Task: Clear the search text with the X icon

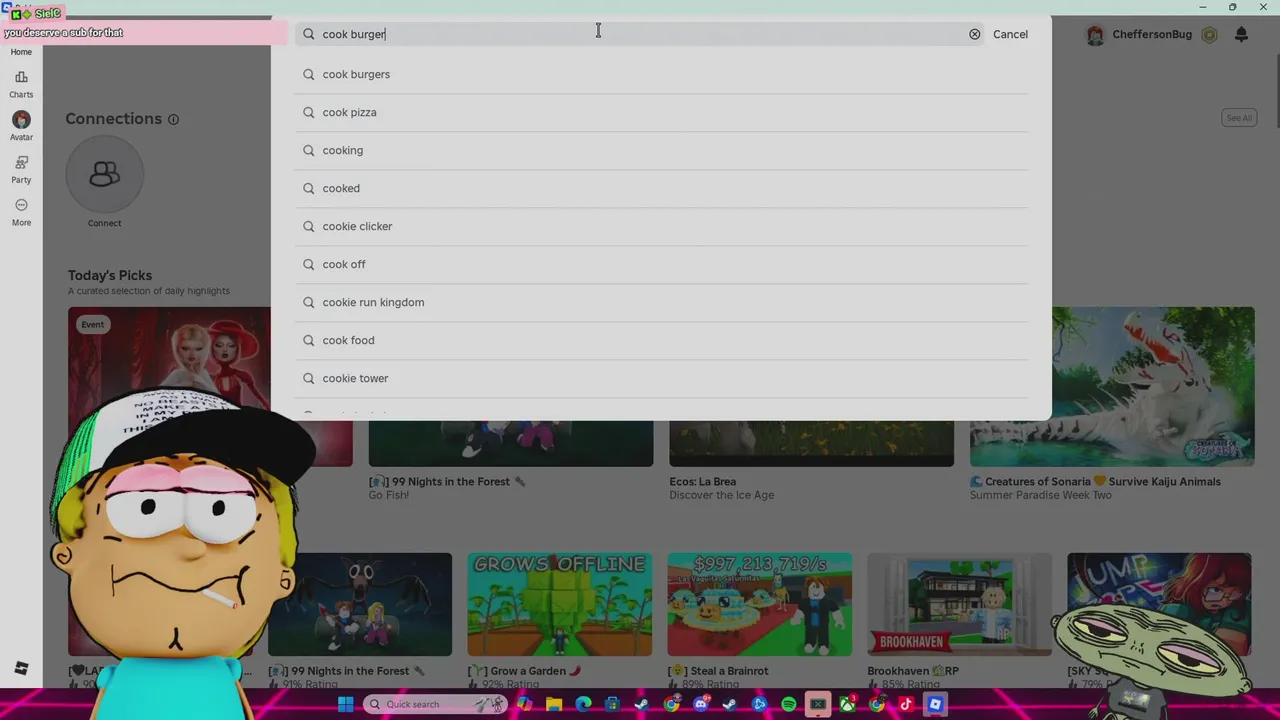Action: click(974, 34)
